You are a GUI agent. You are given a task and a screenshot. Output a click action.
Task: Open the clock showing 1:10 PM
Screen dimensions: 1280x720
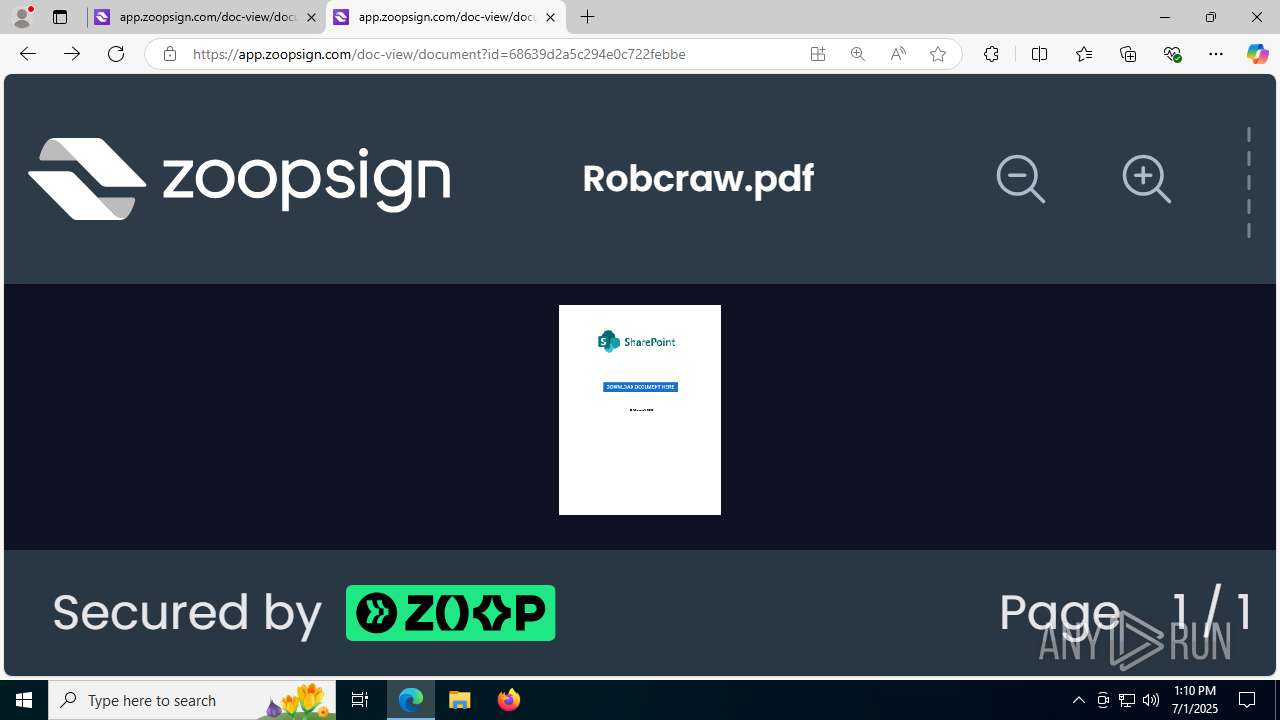(1195, 699)
